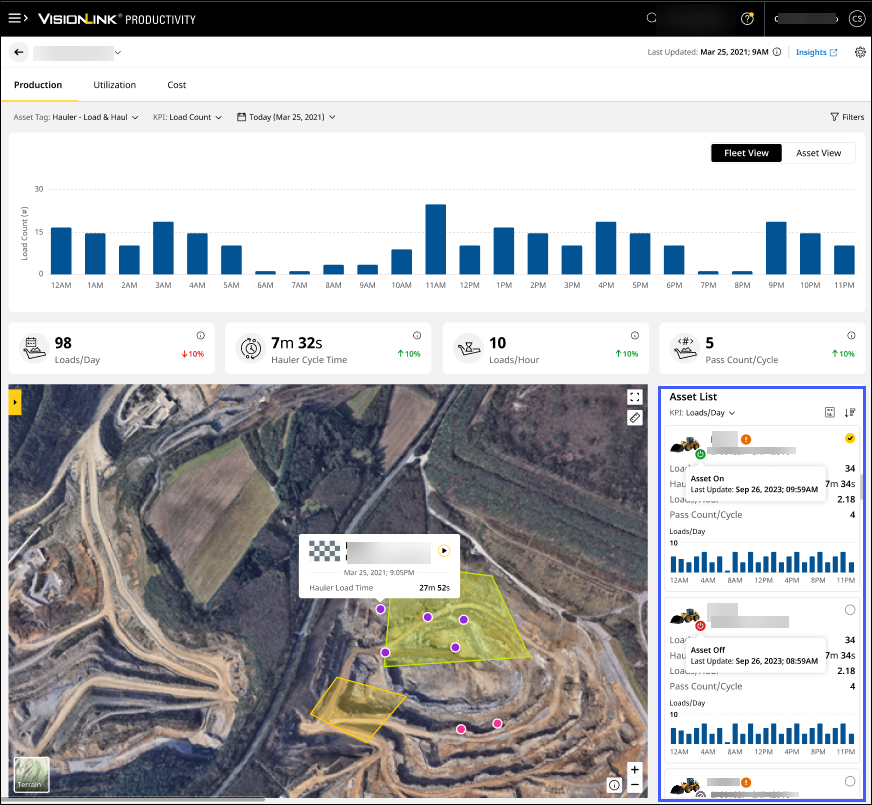Viewport: 872px width, 805px height.
Task: Open the hamburger navigation menu
Action: tap(17, 19)
